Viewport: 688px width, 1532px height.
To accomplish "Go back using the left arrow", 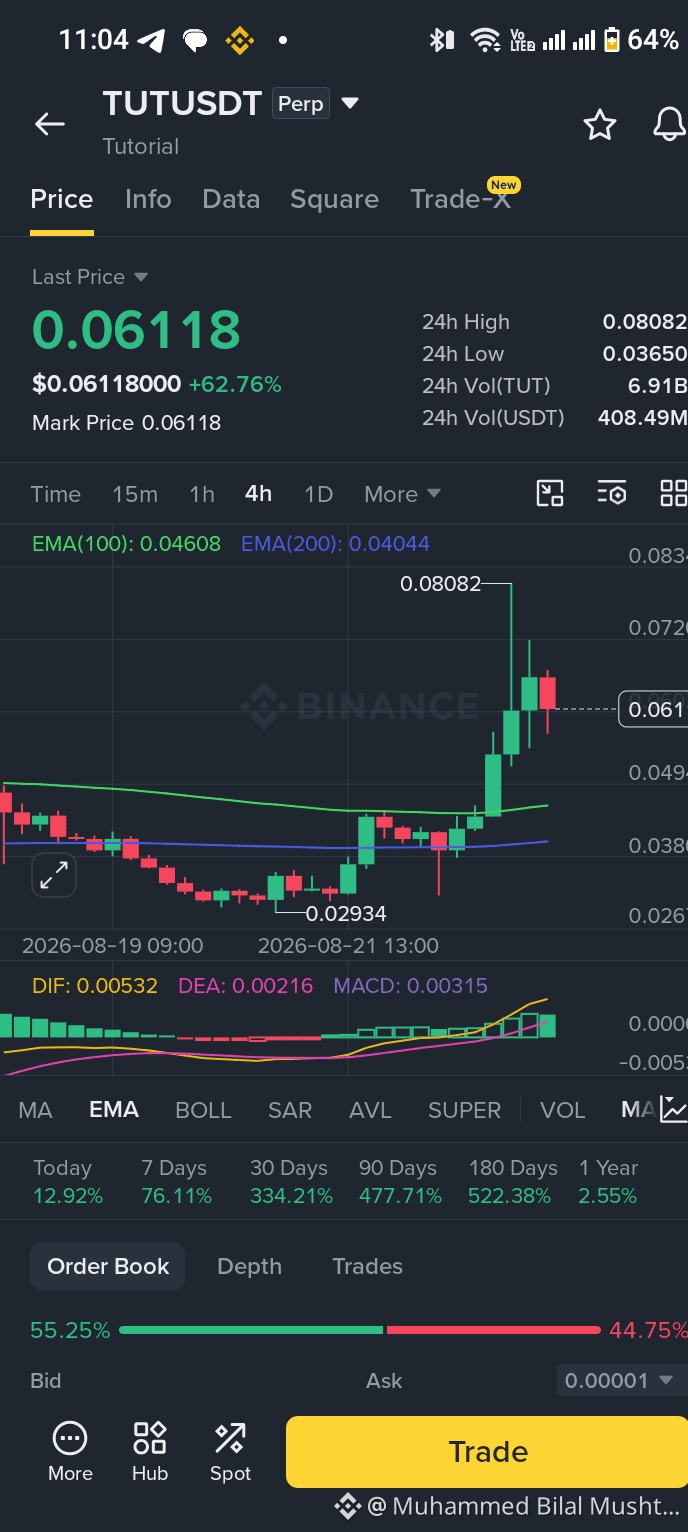I will click(x=49, y=124).
